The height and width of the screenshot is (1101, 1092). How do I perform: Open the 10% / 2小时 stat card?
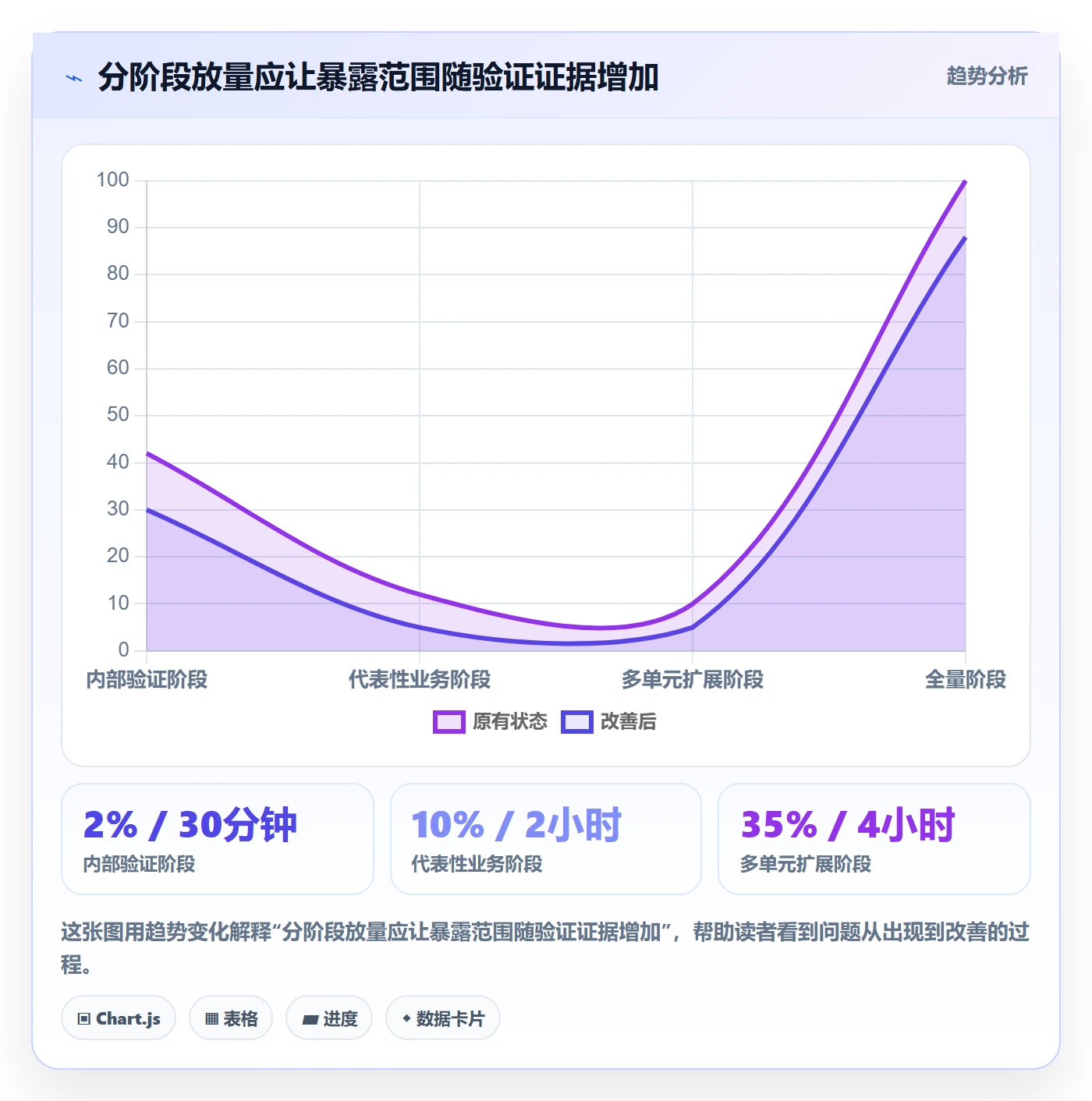[546, 839]
